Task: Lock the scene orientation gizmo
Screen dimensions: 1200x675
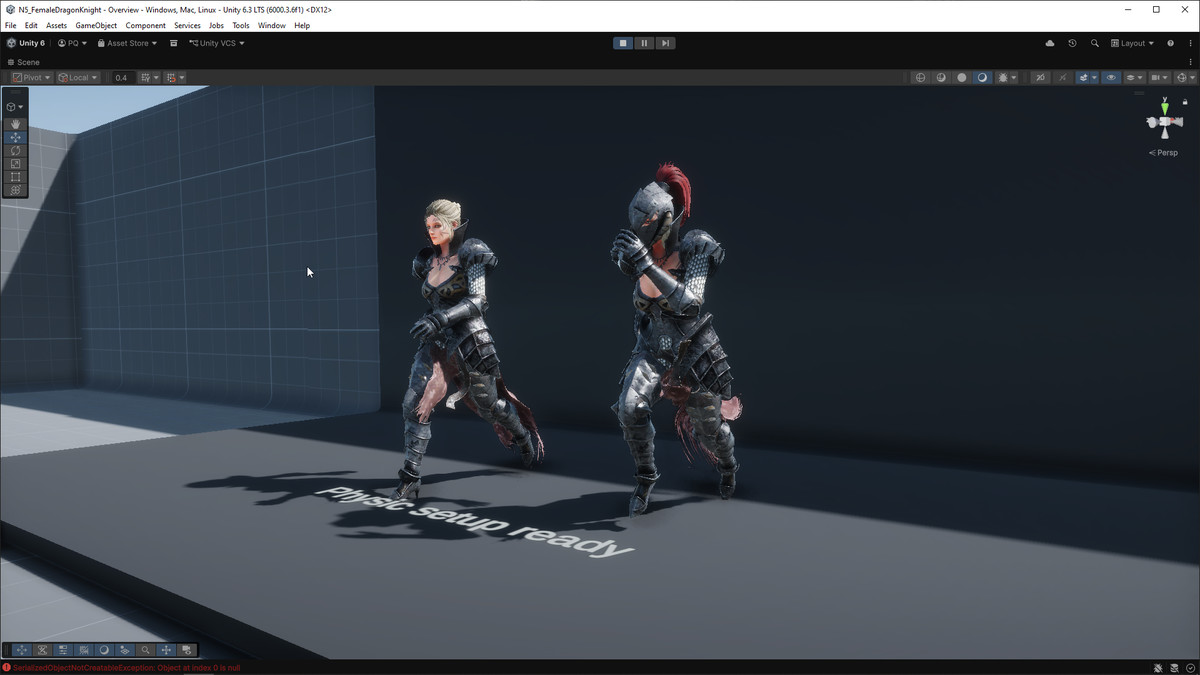Action: coord(1187,102)
